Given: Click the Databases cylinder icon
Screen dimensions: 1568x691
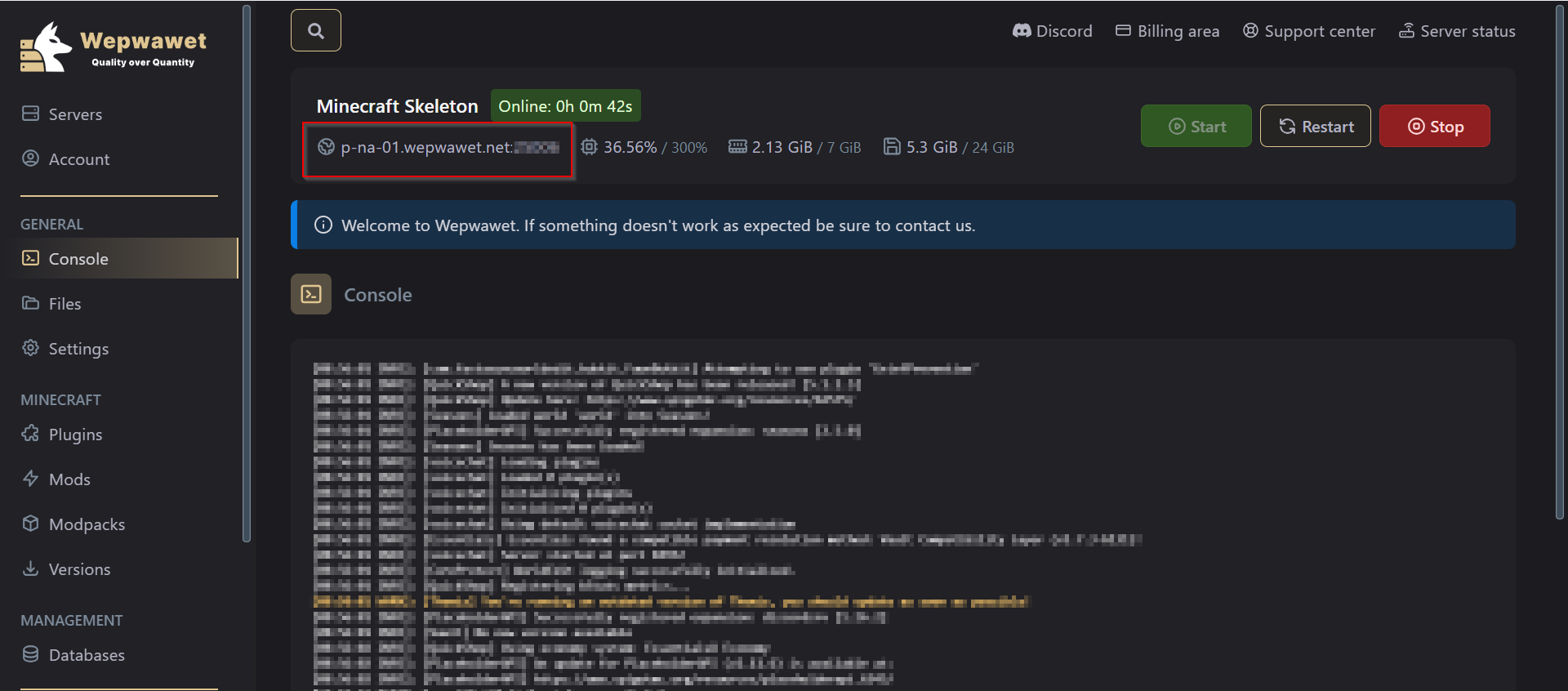Looking at the screenshot, I should tap(30, 654).
